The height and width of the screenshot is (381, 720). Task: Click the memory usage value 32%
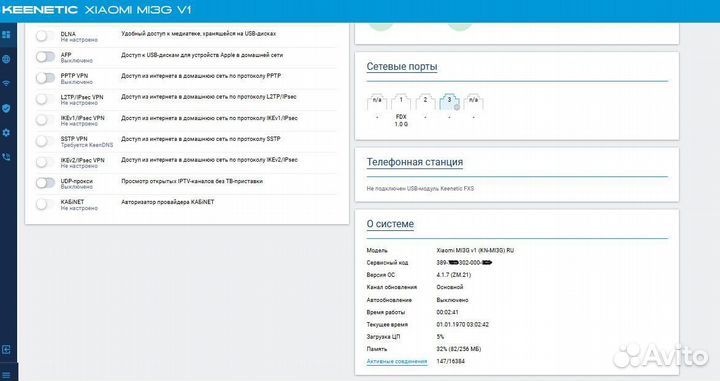pyautogui.click(x=459, y=349)
